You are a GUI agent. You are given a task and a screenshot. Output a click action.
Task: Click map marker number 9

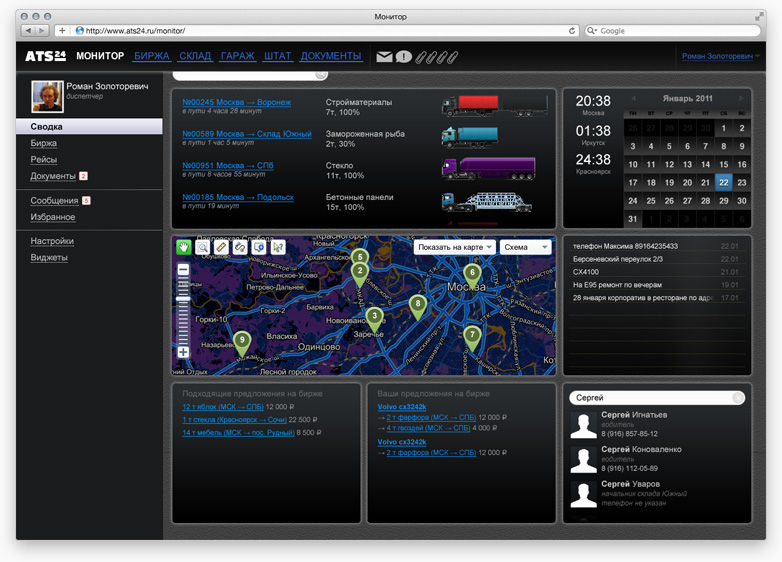click(242, 343)
